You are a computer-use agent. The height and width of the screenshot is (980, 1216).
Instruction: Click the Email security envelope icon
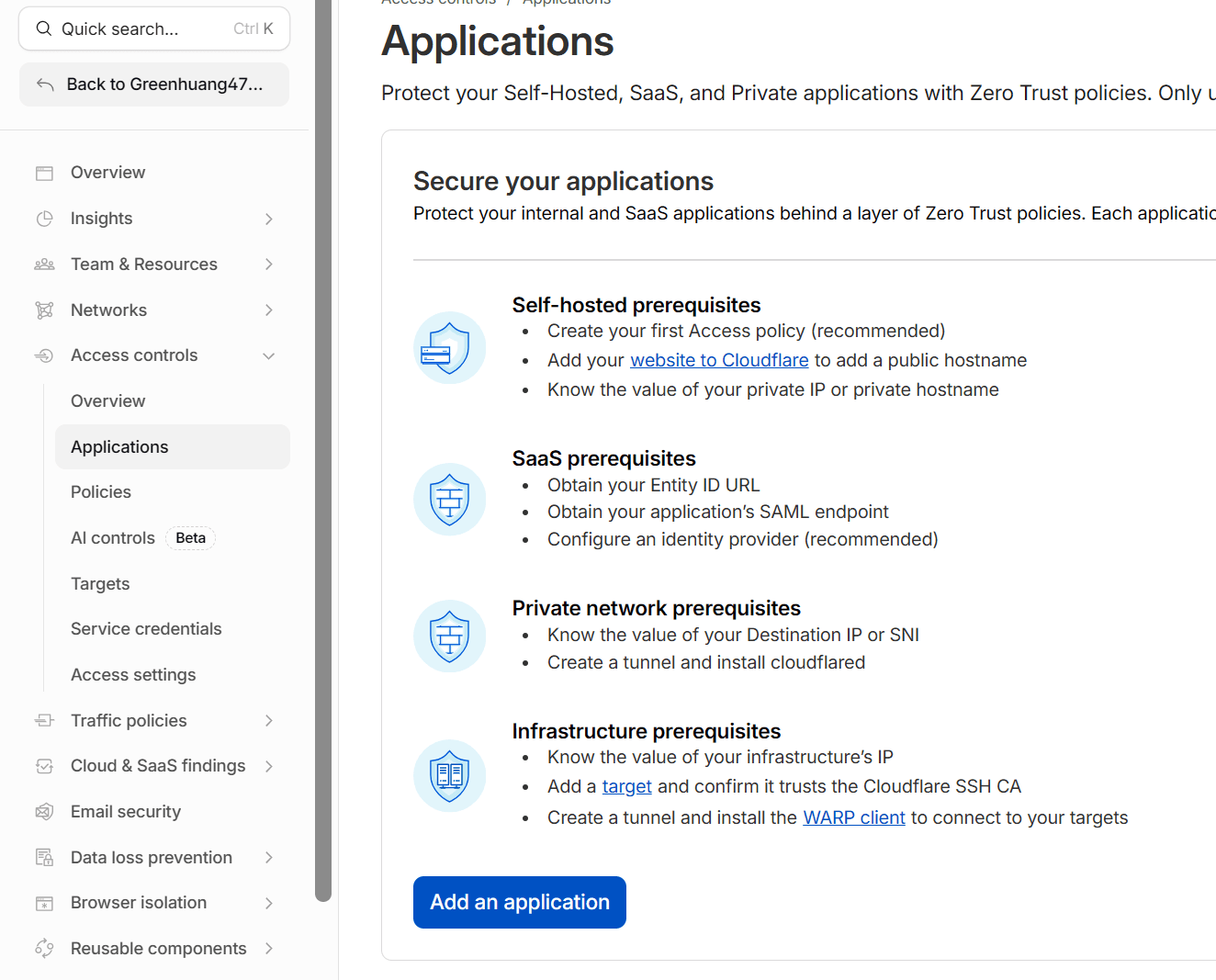pos(44,812)
